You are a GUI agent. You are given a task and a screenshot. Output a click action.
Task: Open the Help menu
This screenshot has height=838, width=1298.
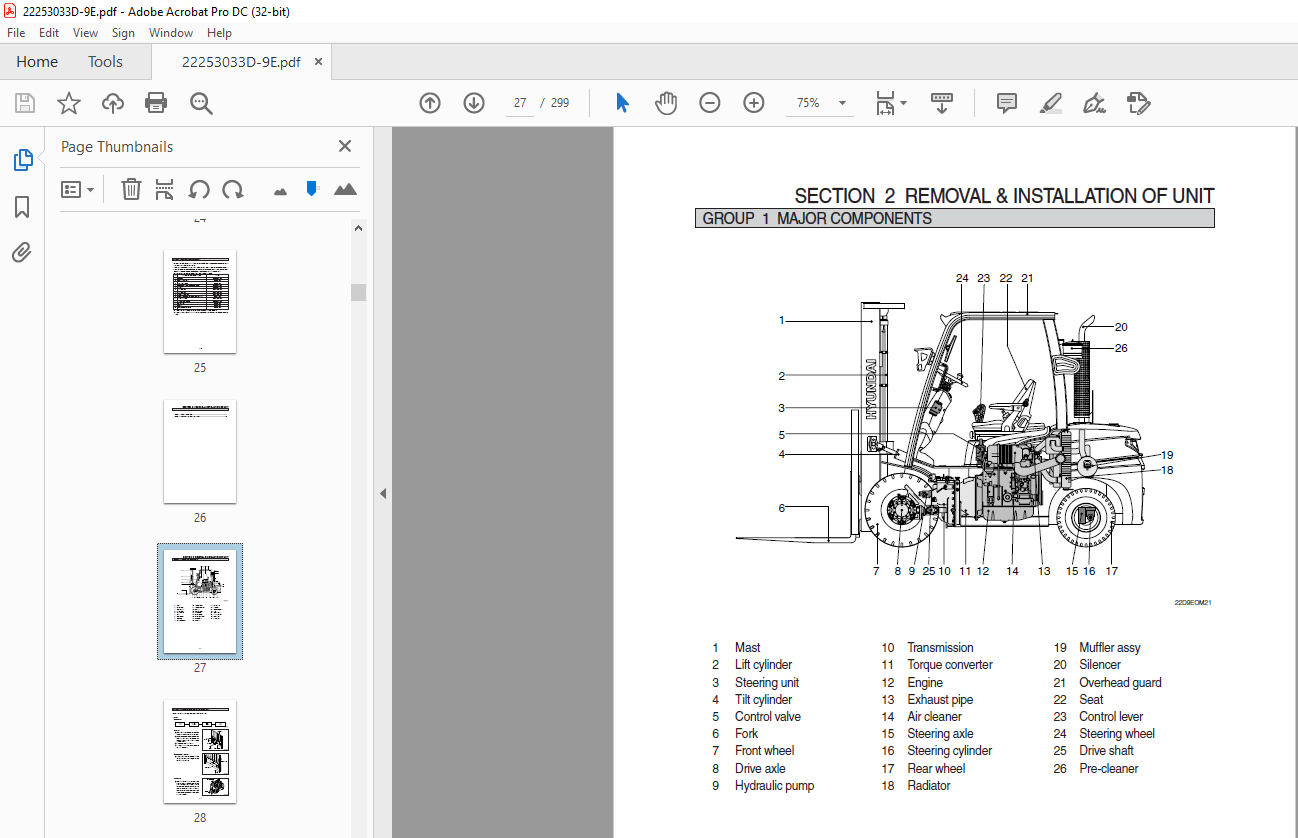click(x=219, y=33)
